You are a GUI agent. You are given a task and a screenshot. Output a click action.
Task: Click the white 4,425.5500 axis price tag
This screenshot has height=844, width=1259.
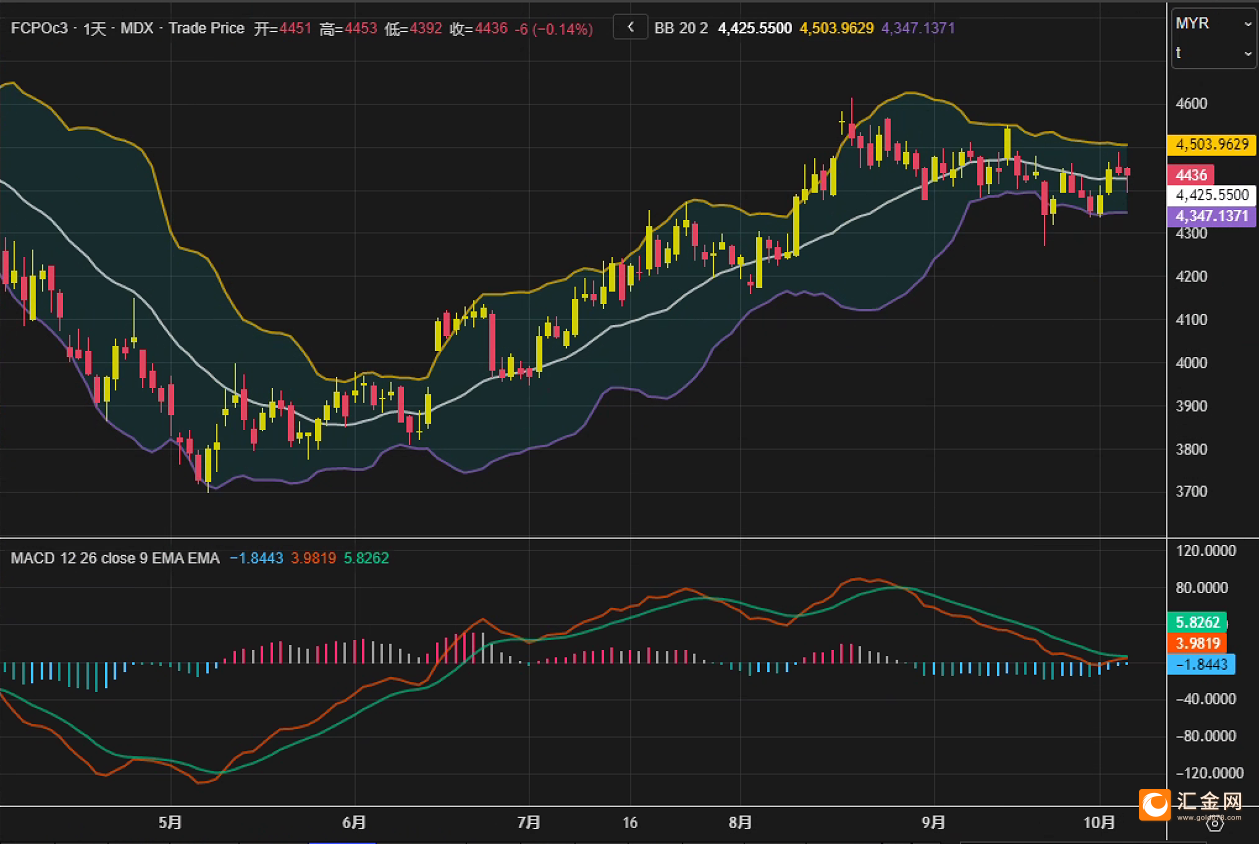click(x=1212, y=195)
